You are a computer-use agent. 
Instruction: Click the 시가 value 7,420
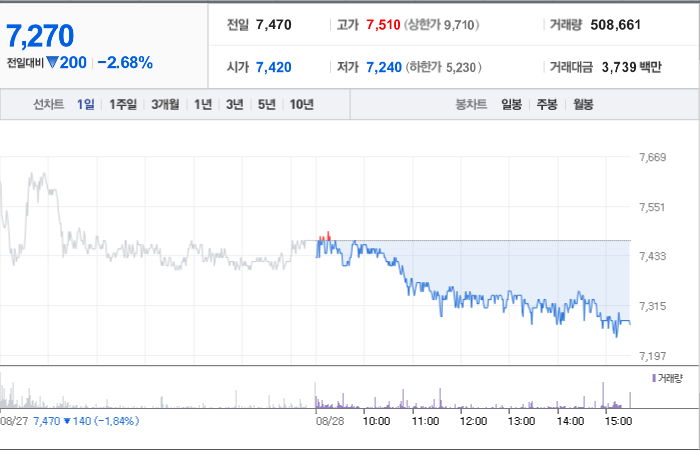pyautogui.click(x=274, y=67)
